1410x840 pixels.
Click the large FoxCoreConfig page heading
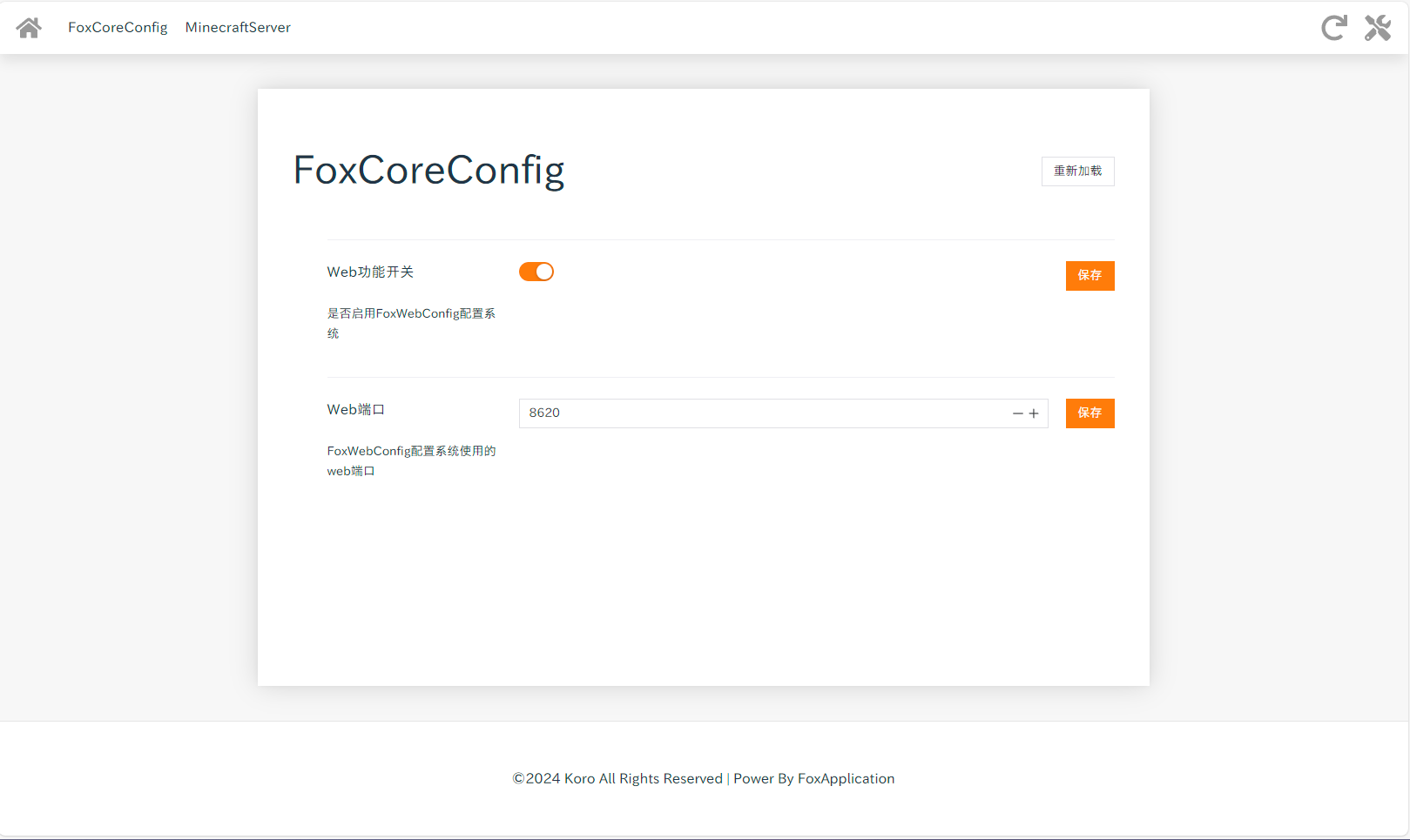coord(428,170)
